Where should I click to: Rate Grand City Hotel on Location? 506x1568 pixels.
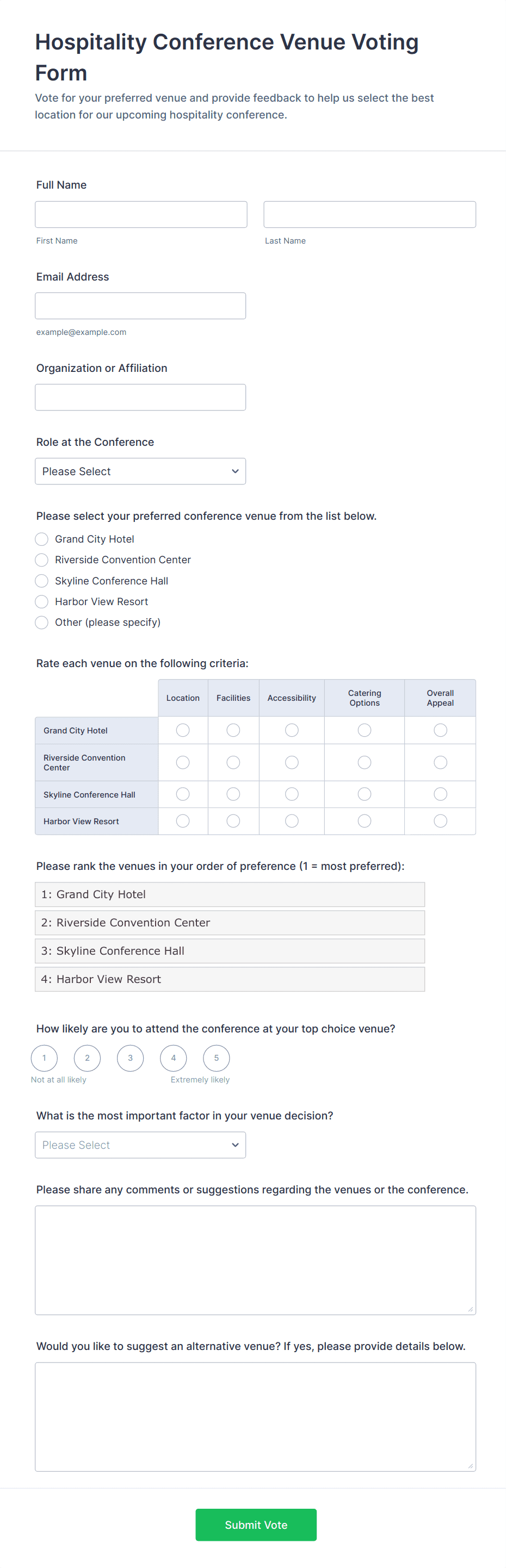(x=183, y=730)
